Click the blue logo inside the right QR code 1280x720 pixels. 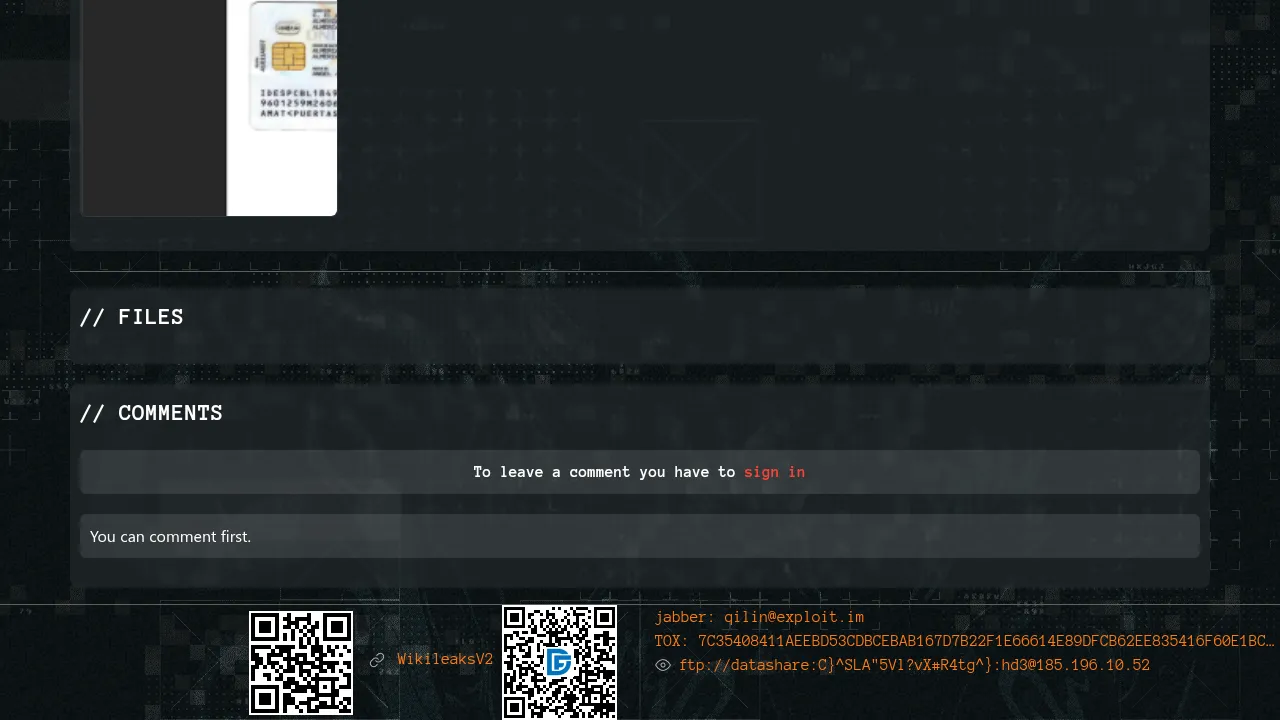(x=559, y=662)
